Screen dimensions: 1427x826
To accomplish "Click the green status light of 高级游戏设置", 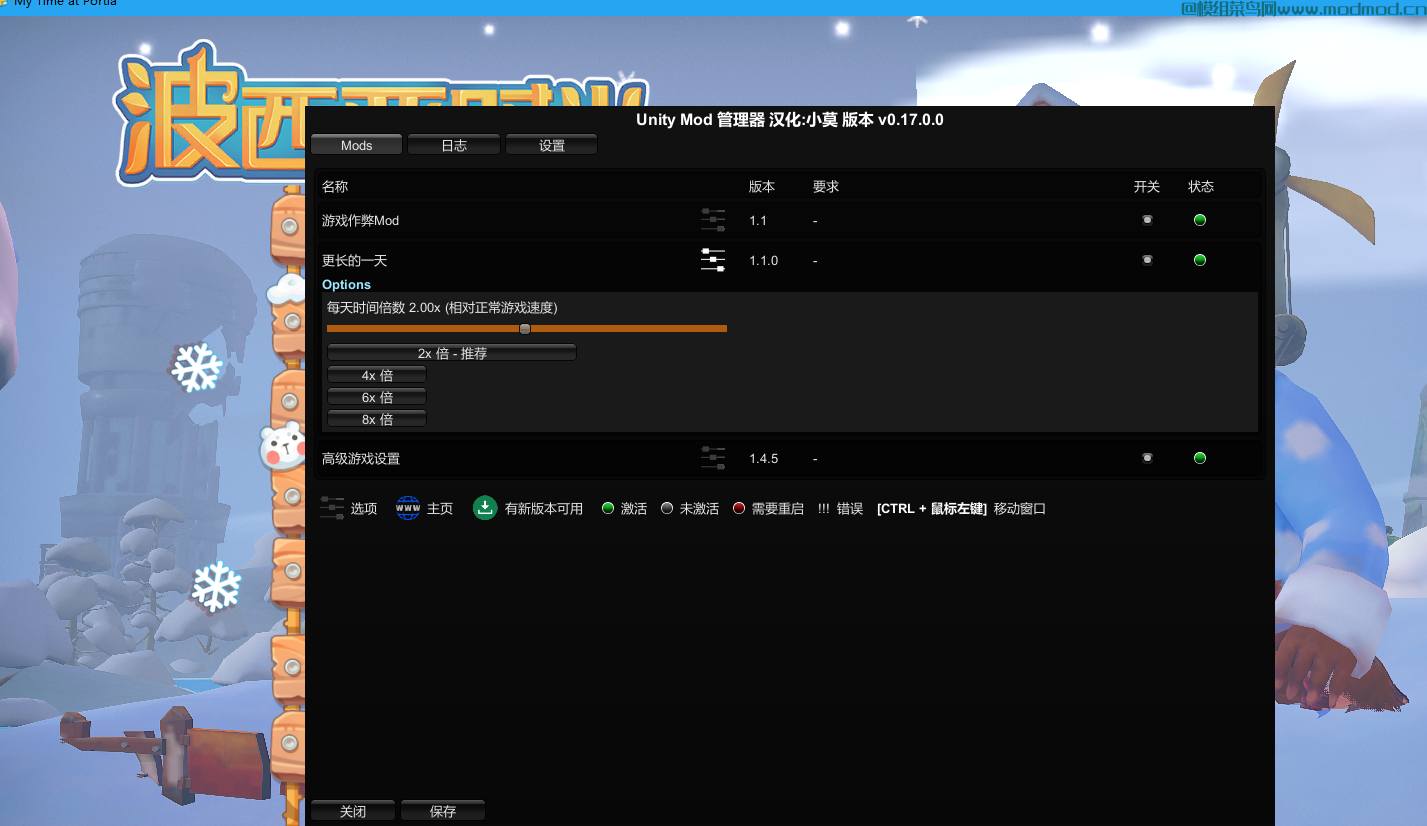I will [1199, 458].
